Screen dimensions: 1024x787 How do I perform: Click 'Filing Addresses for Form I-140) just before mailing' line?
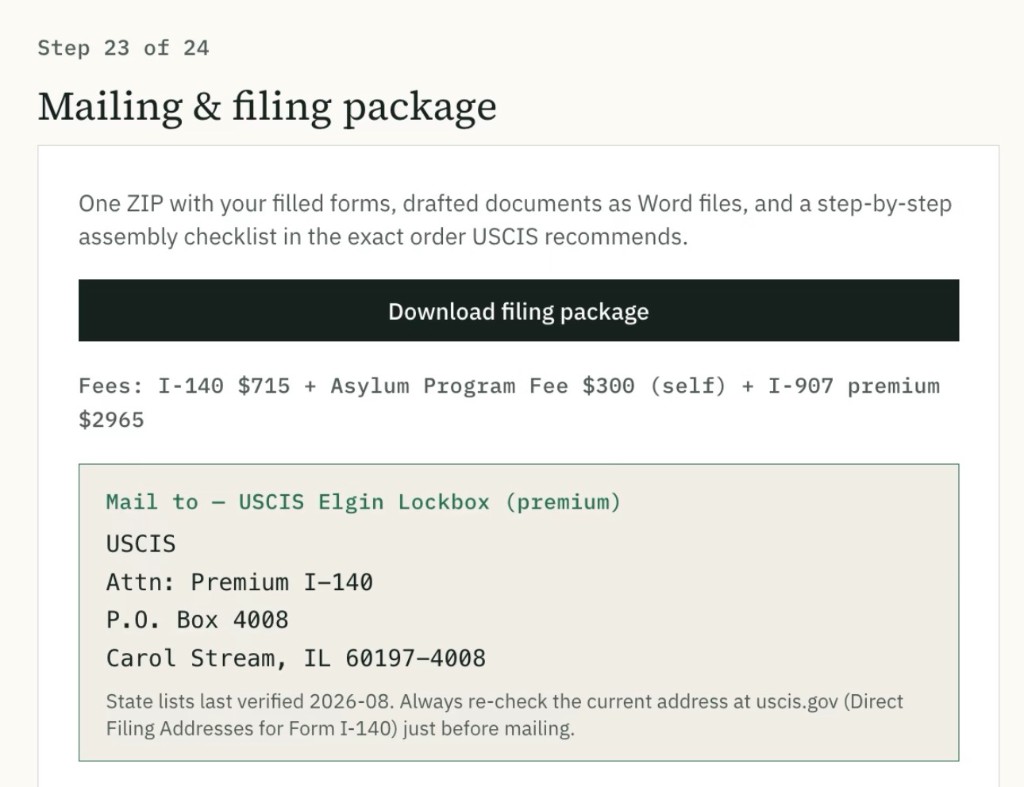click(340, 728)
